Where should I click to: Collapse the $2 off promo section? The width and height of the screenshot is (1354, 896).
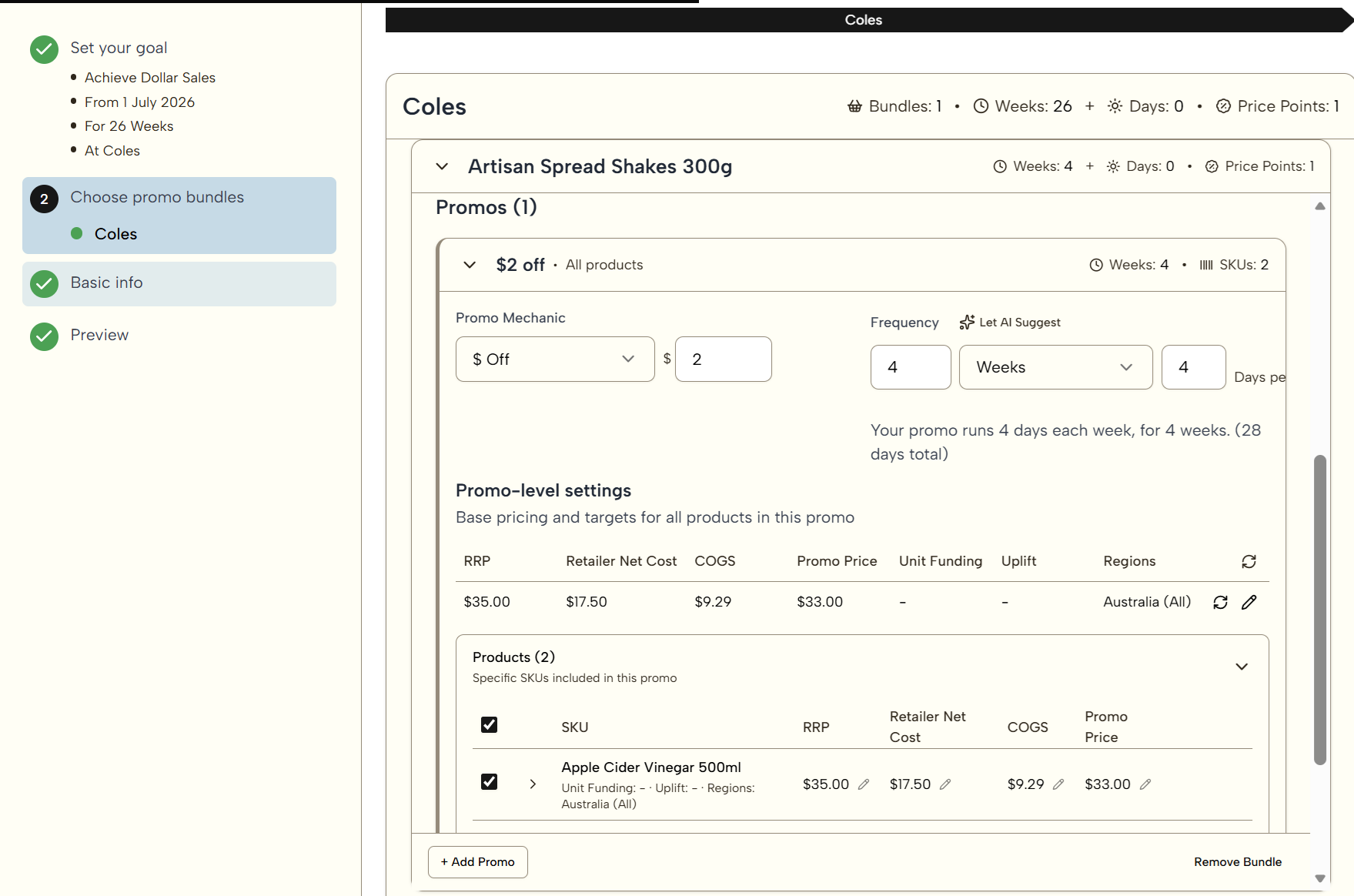470,265
